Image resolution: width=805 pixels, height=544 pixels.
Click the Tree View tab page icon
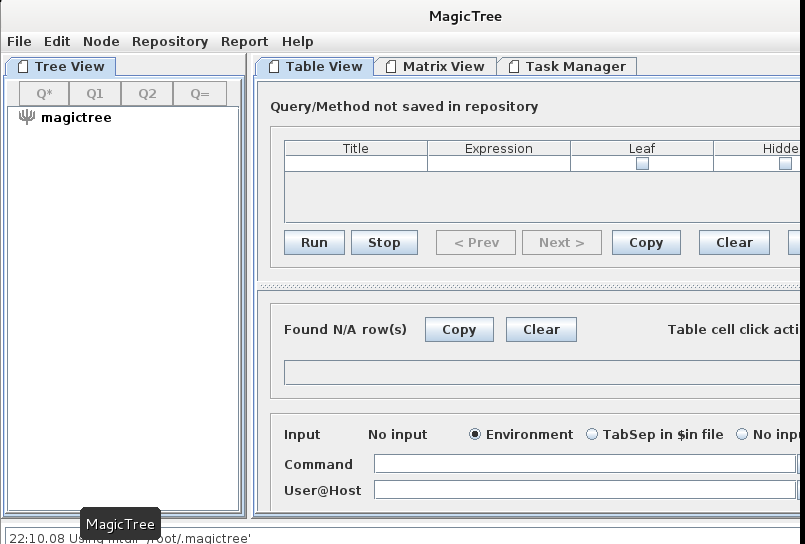[x=23, y=67]
